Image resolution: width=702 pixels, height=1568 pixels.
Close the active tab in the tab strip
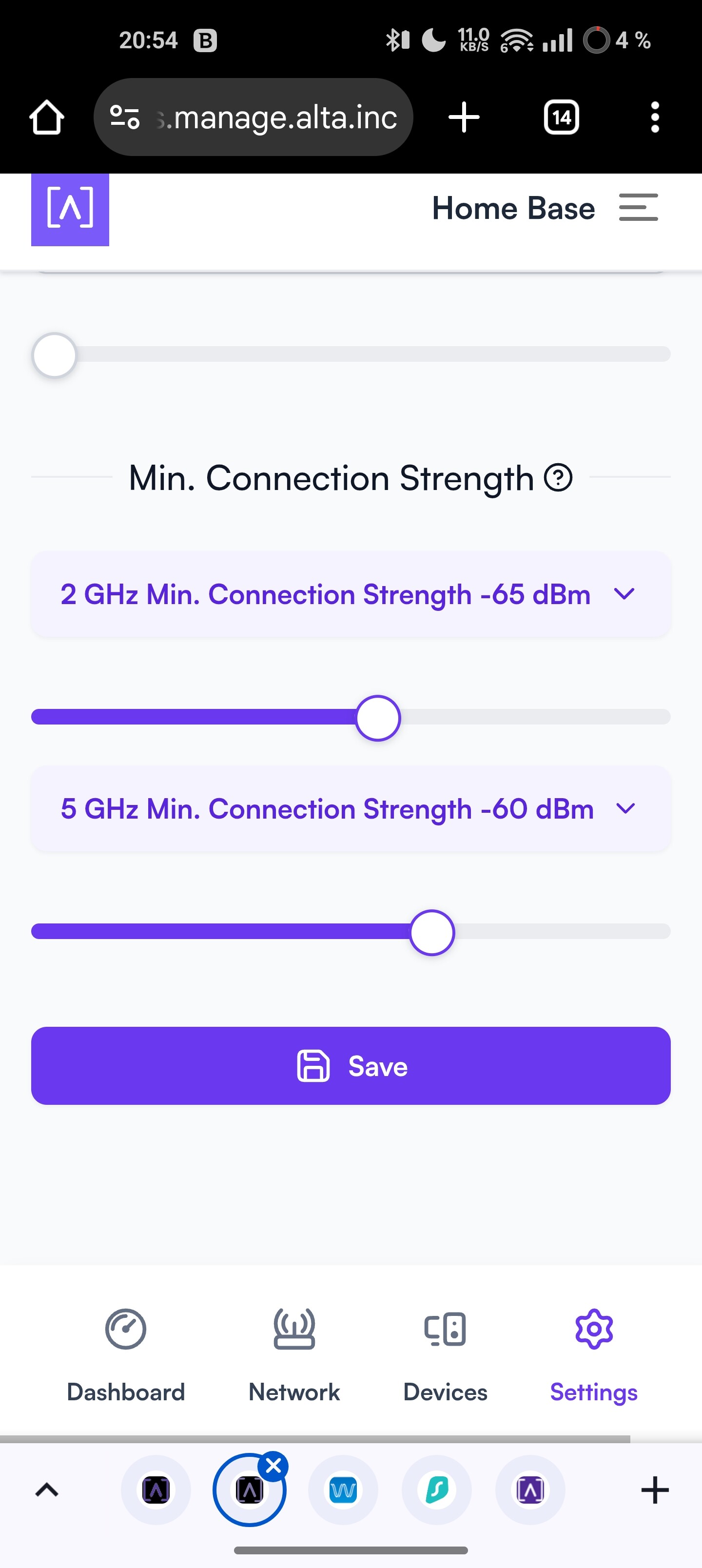pyautogui.click(x=273, y=1467)
